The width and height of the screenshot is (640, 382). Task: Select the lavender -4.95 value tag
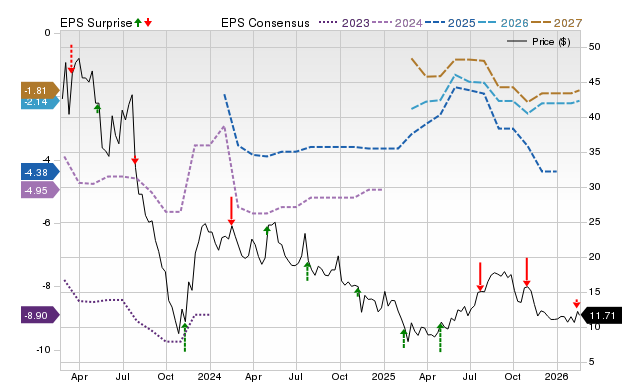click(x=40, y=190)
